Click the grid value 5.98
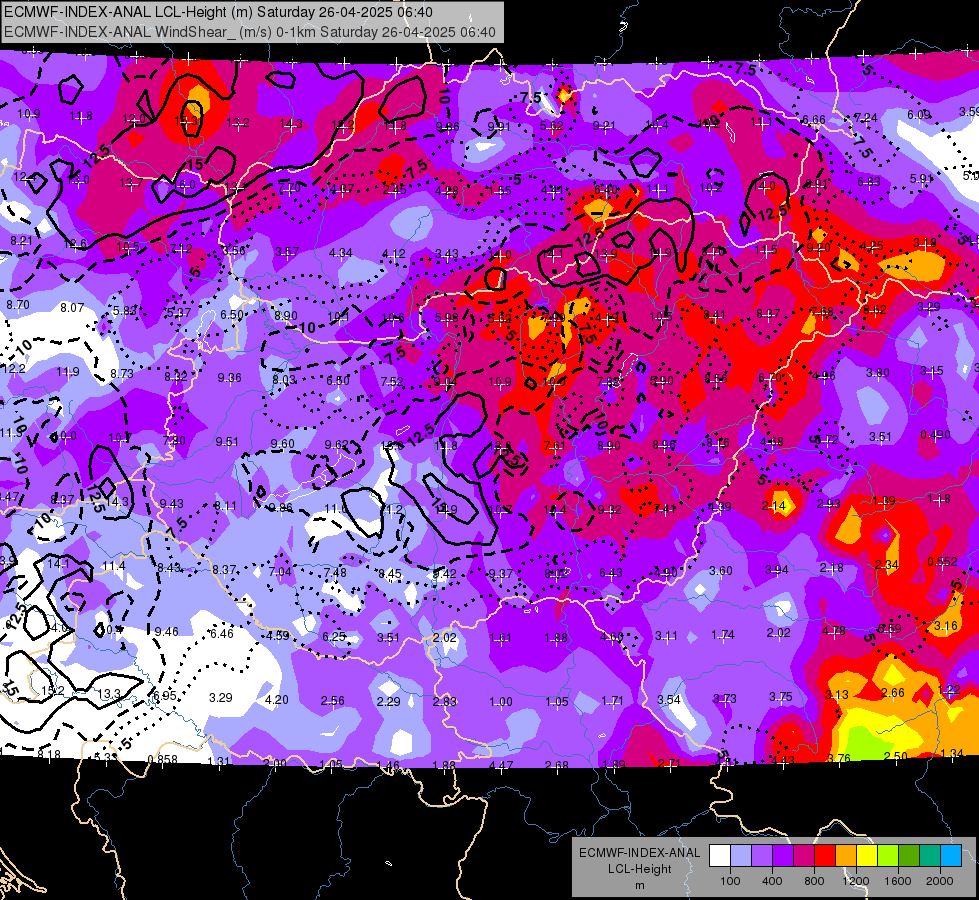The image size is (979, 900). (447, 318)
